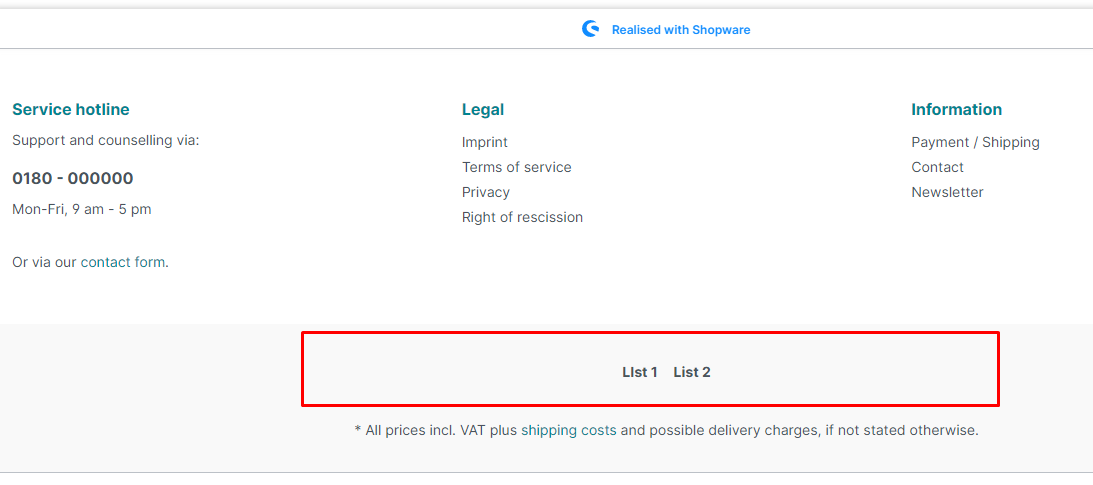Click the Support and counselling text
This screenshot has width=1093, height=485.
tap(106, 140)
